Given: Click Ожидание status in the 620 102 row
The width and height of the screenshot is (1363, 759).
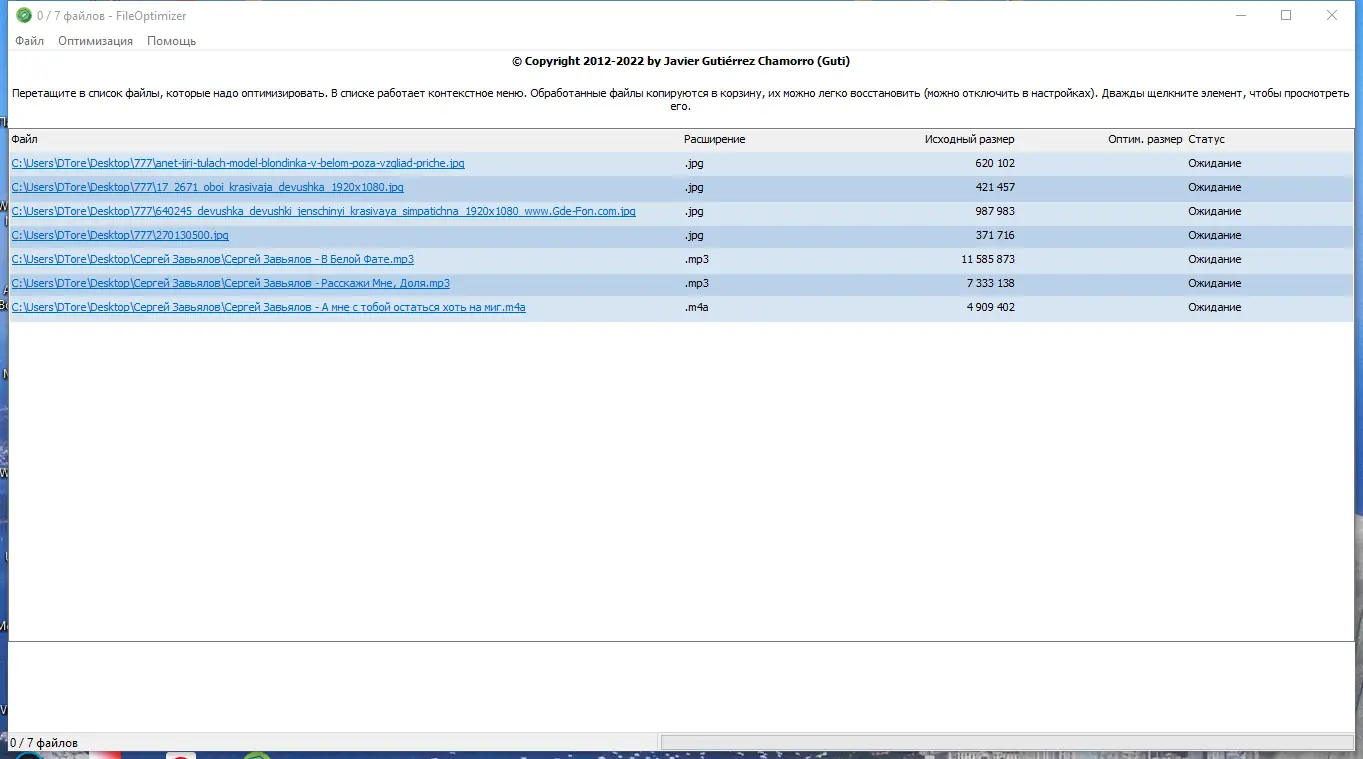Looking at the screenshot, I should coord(1215,163).
